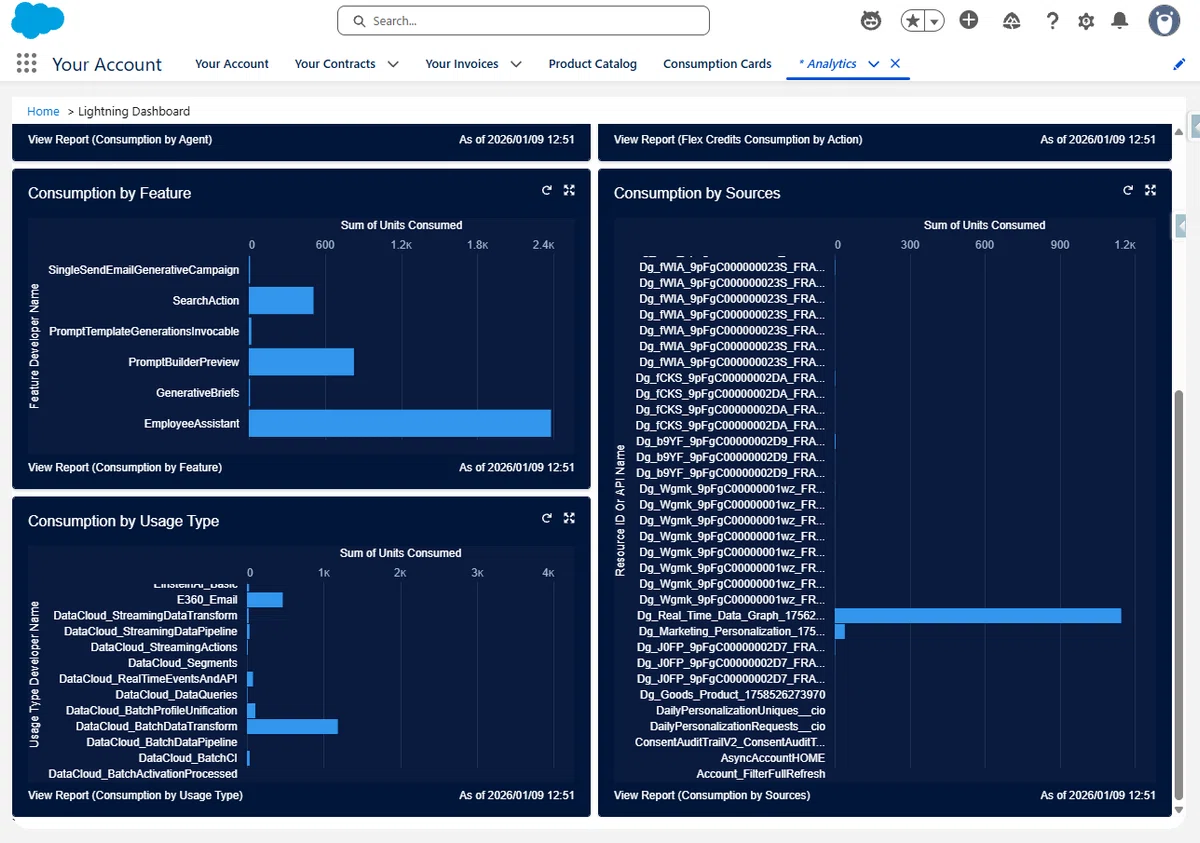The width and height of the screenshot is (1200, 843).
Task: Expand the Your Contracts tab menu
Action: (x=393, y=64)
